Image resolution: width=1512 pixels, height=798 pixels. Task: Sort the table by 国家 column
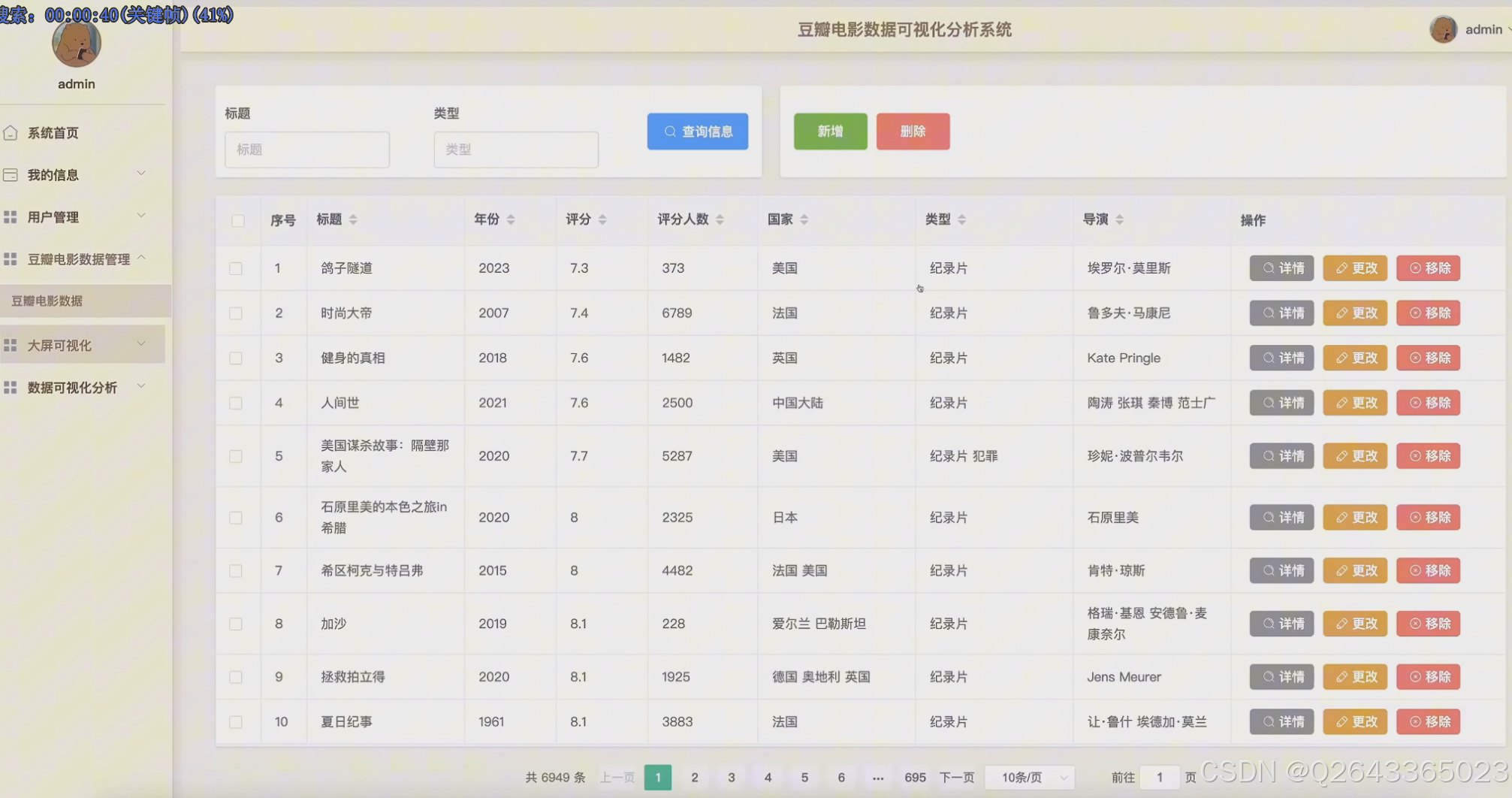pos(804,219)
